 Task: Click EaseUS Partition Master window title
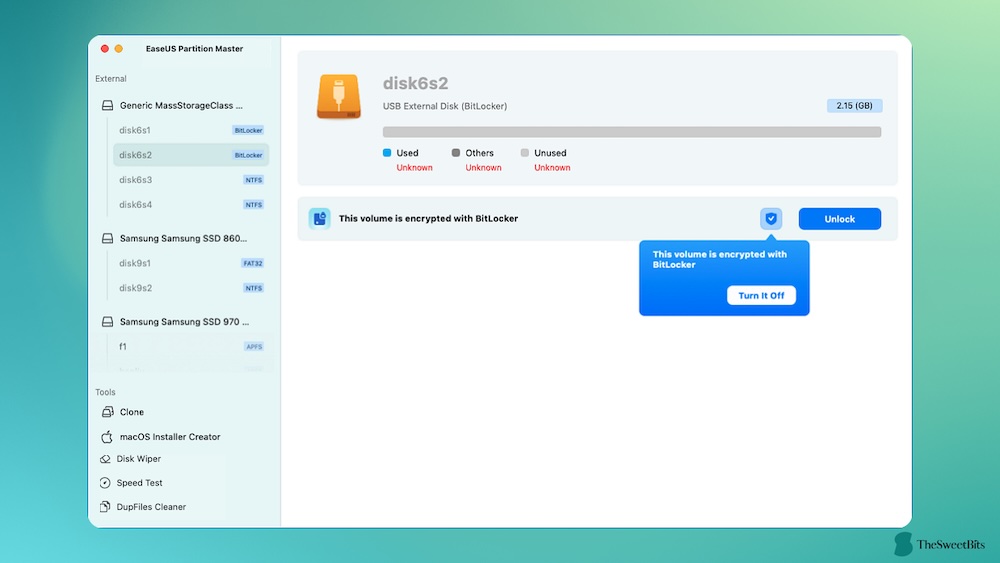[x=194, y=48]
